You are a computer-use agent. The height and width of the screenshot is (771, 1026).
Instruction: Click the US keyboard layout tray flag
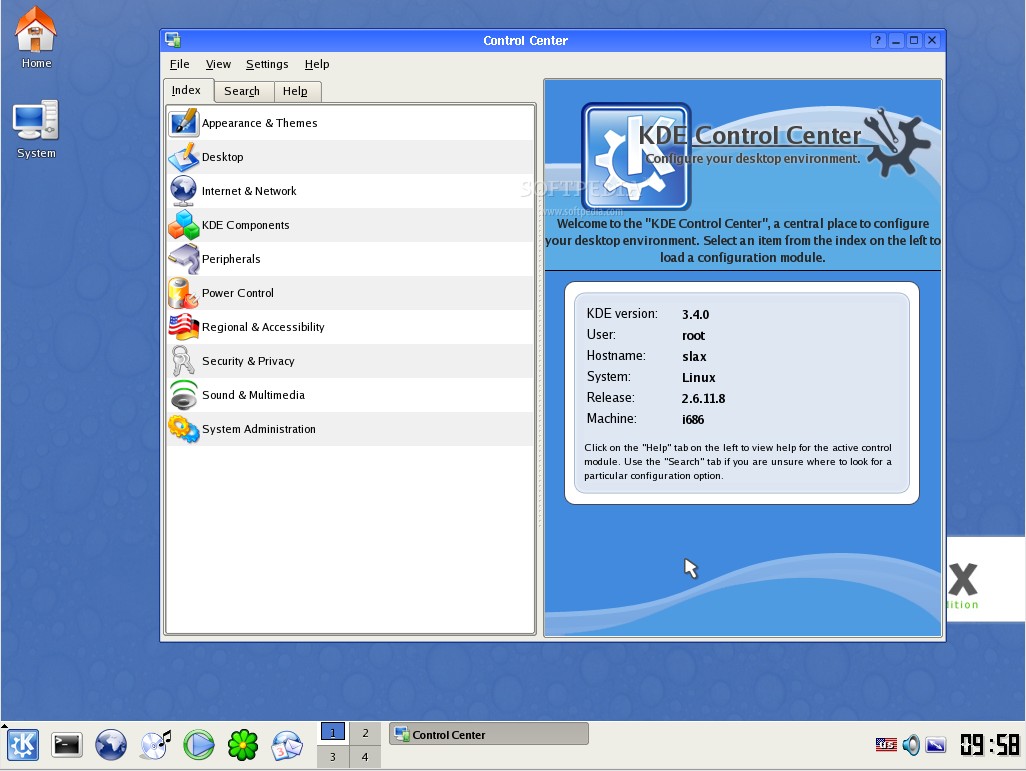(886, 744)
